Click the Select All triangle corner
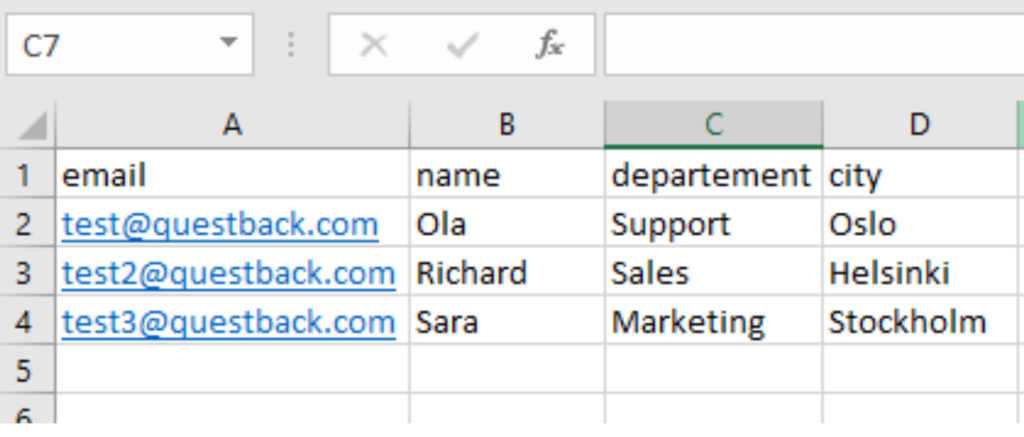 point(28,125)
